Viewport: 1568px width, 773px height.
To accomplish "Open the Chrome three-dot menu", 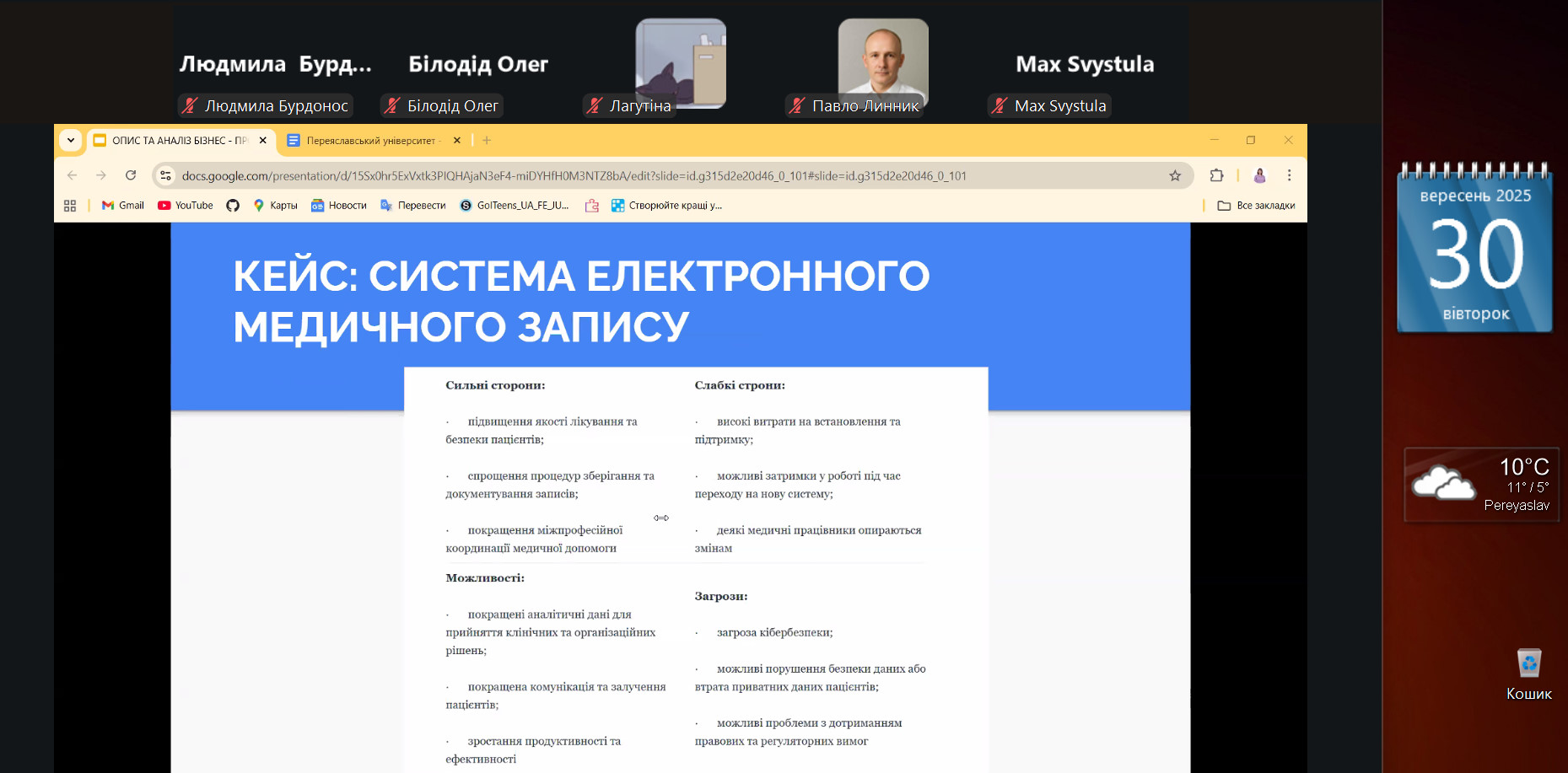I will (1289, 175).
